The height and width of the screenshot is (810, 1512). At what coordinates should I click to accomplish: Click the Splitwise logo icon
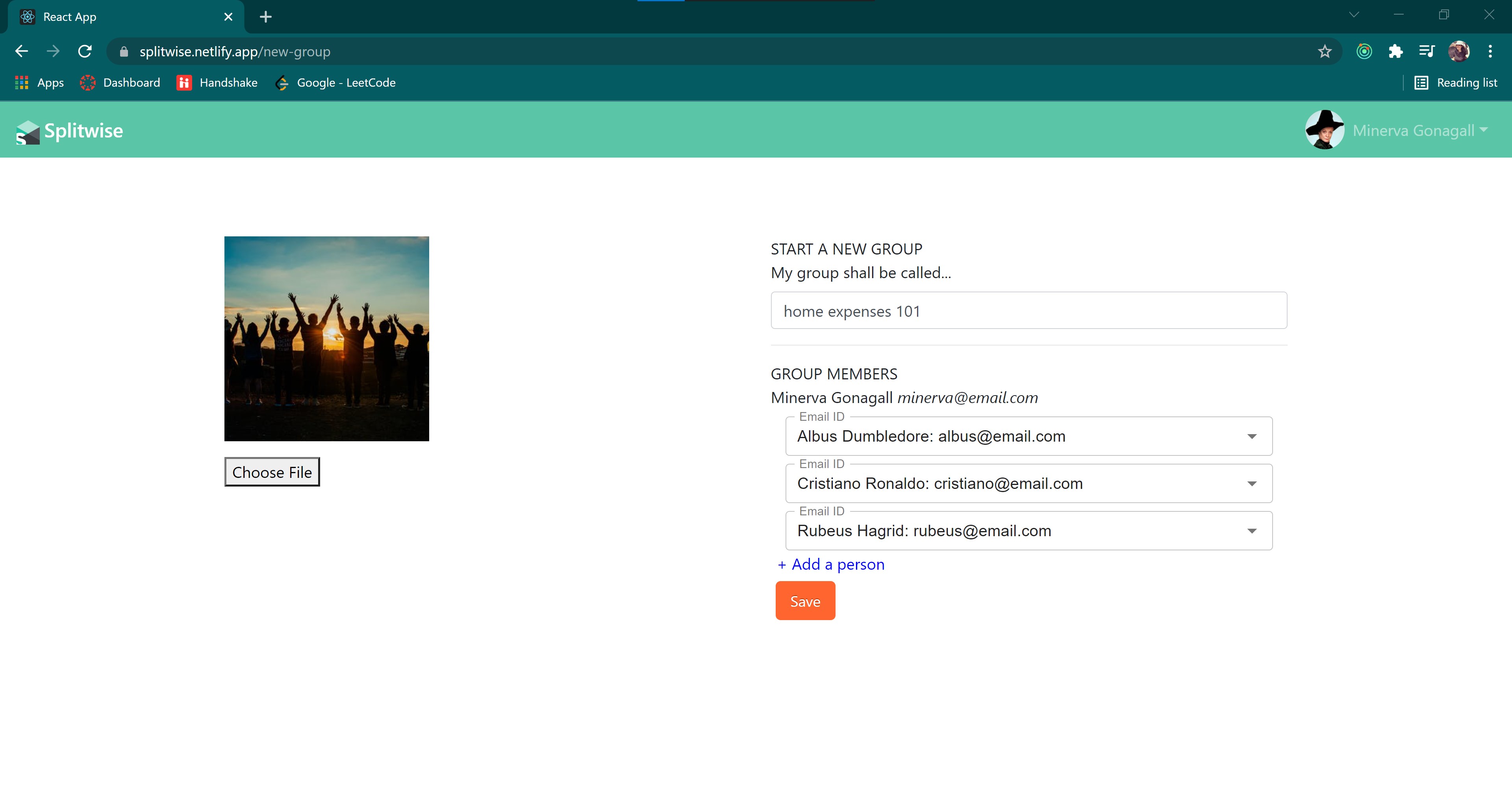(x=28, y=132)
